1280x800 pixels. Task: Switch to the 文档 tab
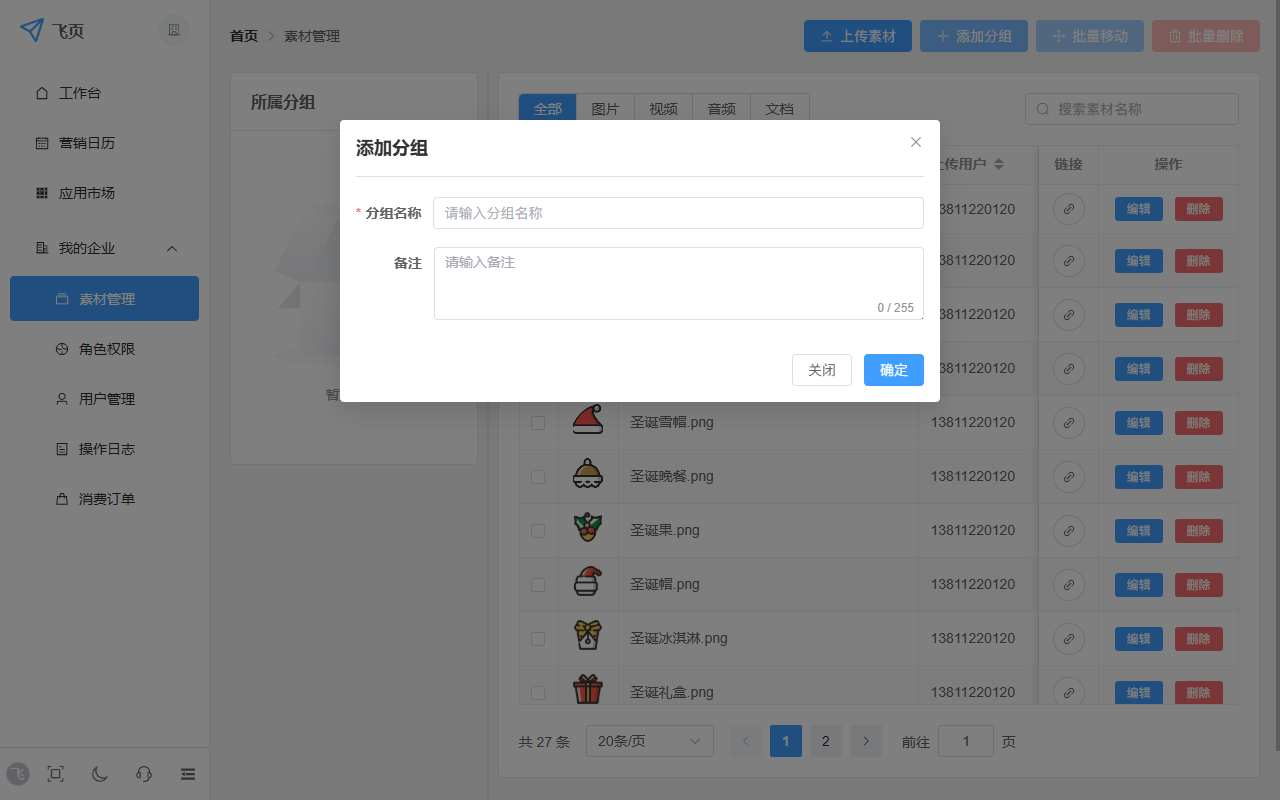[780, 108]
